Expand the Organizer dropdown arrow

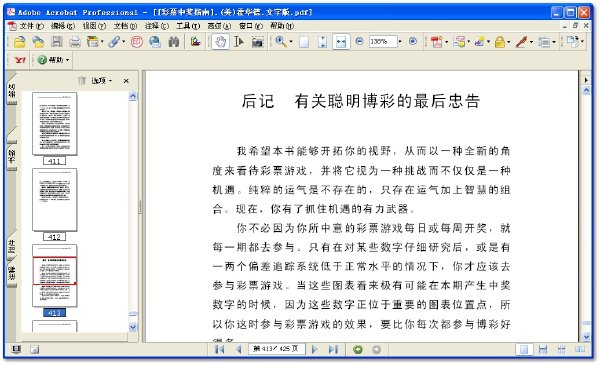pos(102,42)
